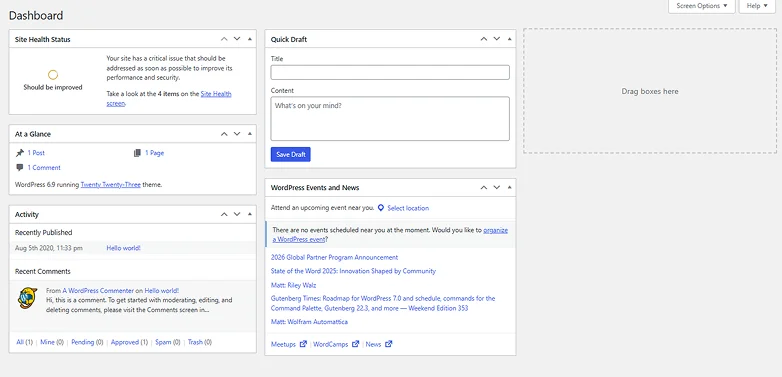
Task: Click the Quick Draft Title input field
Action: (x=390, y=72)
